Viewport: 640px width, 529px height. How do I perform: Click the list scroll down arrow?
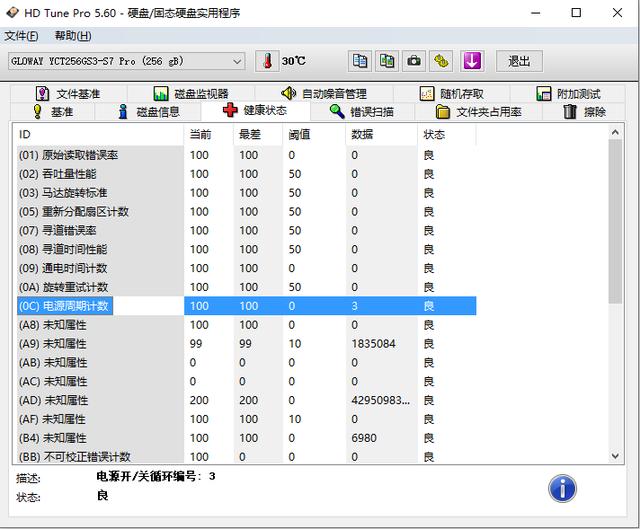[x=615, y=456]
